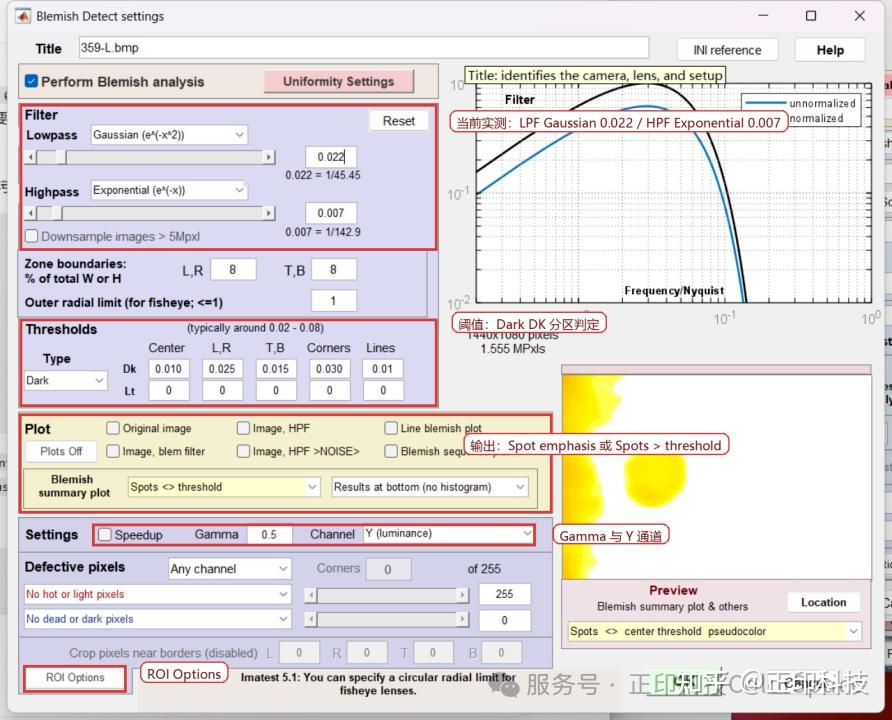This screenshot has height=720, width=892.
Task: Maximize the Blemish Detect settings window
Action: point(811,16)
